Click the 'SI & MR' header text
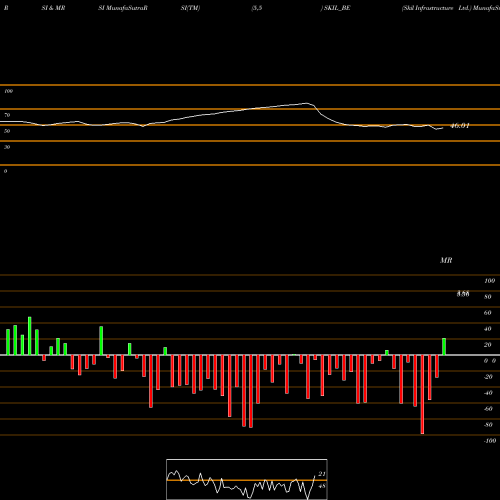Image resolution: width=500 pixels, height=500 pixels. coord(53,8)
